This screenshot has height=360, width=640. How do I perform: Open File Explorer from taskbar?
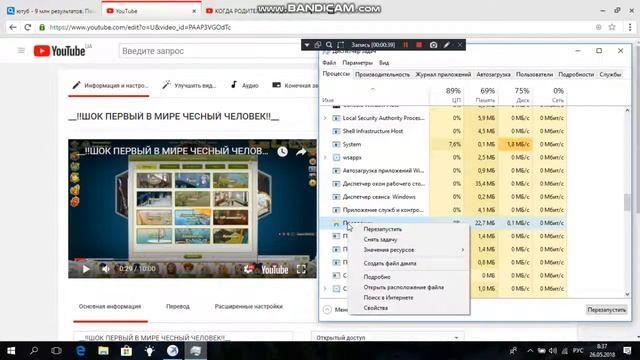pyautogui.click(x=103, y=351)
